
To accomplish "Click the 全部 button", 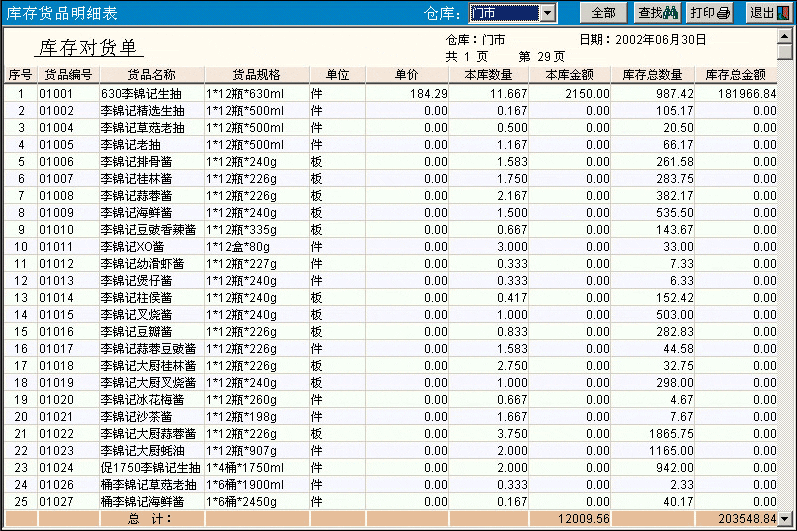I will 604,13.
